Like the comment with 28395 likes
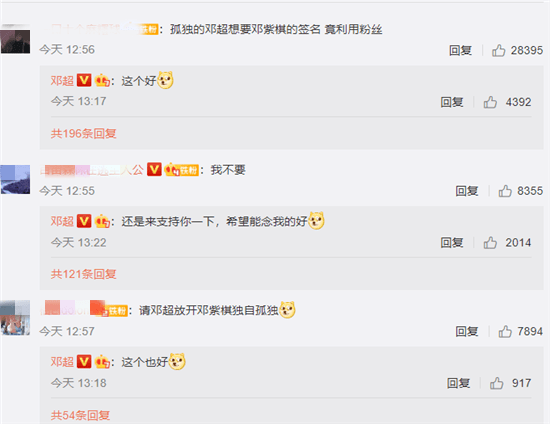Screen dimensions: 550x424 click(x=498, y=51)
